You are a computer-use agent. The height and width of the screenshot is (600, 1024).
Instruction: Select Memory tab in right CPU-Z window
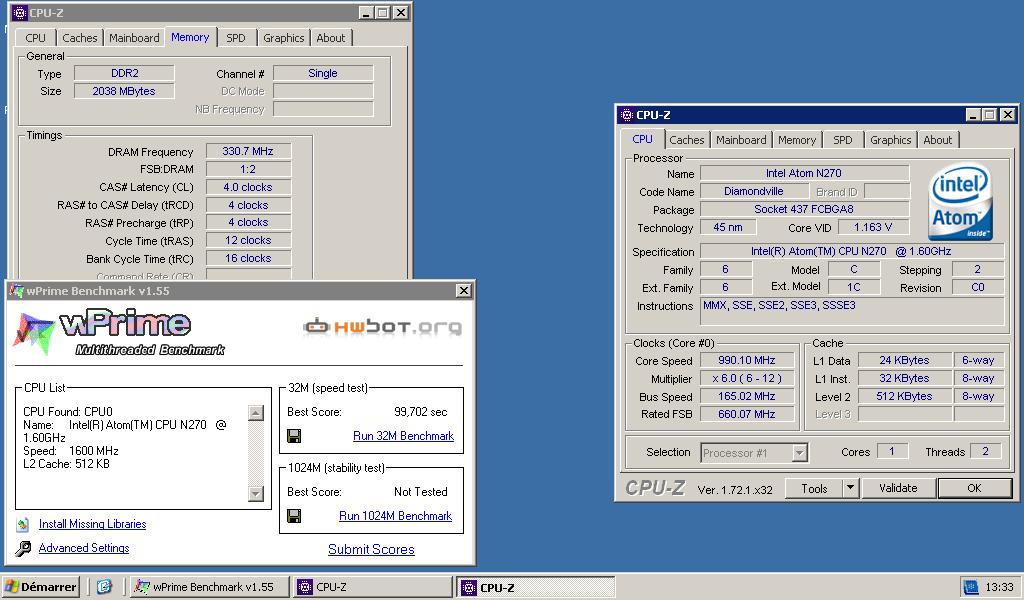click(x=797, y=140)
